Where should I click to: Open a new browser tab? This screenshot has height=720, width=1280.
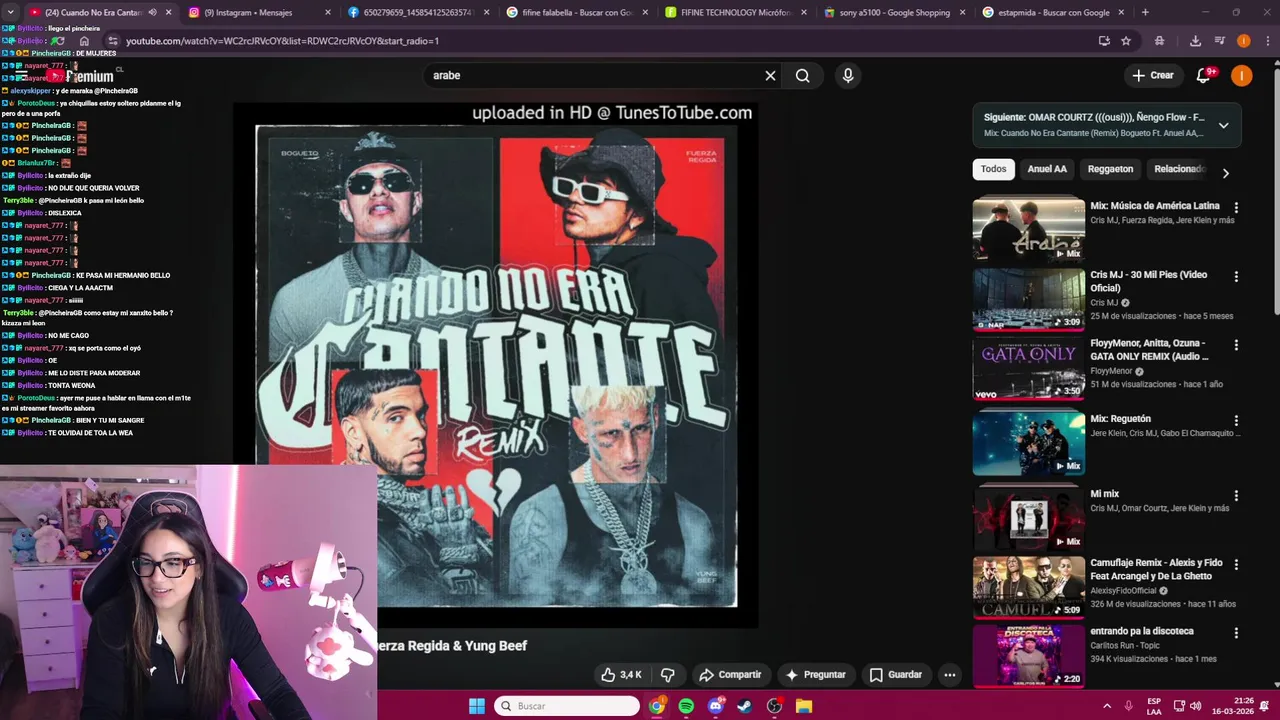[x=1145, y=13]
